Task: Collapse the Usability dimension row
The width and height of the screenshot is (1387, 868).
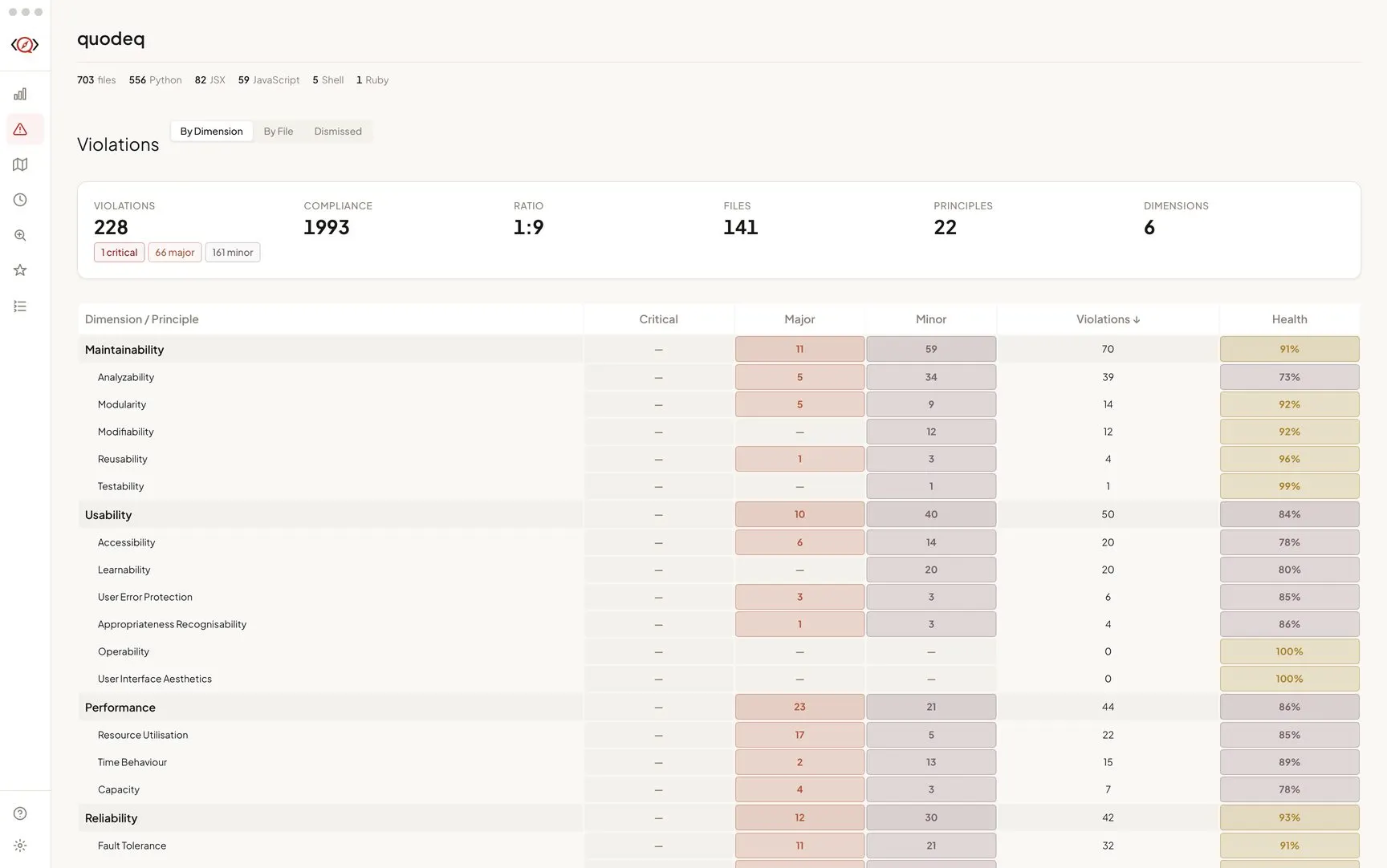Action: click(108, 515)
